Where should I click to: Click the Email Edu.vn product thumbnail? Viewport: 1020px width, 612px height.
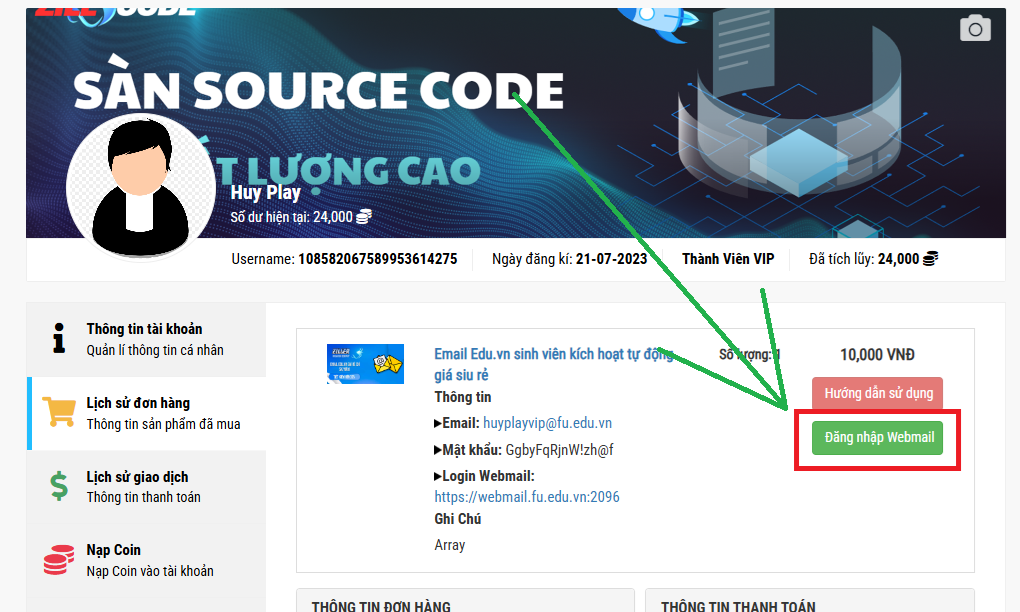pos(365,364)
